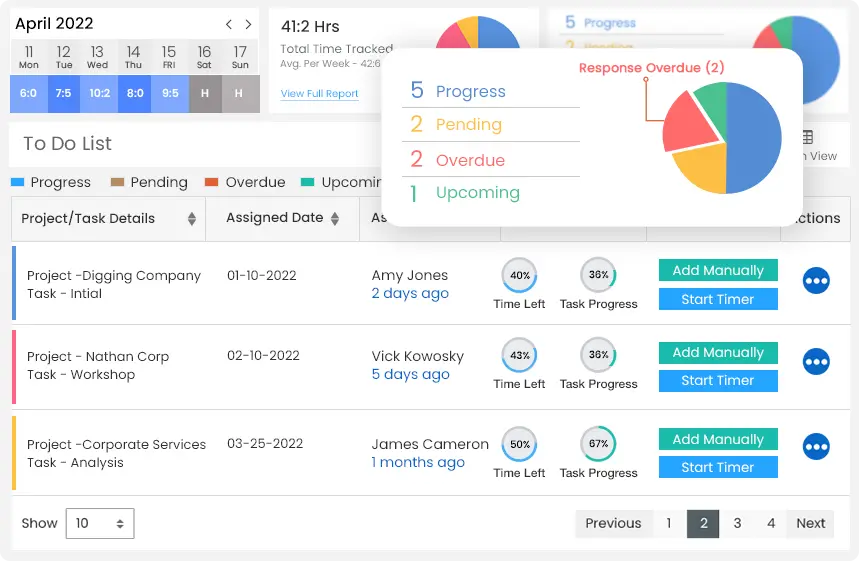Open three-dot menu for Corporate Services task
This screenshot has height=561, width=859.
pos(816,447)
